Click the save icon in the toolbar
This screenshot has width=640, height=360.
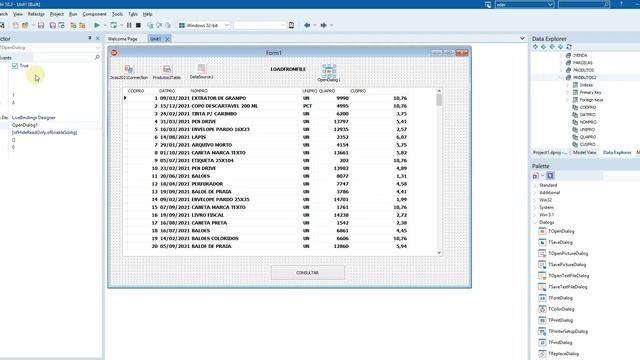(41, 25)
